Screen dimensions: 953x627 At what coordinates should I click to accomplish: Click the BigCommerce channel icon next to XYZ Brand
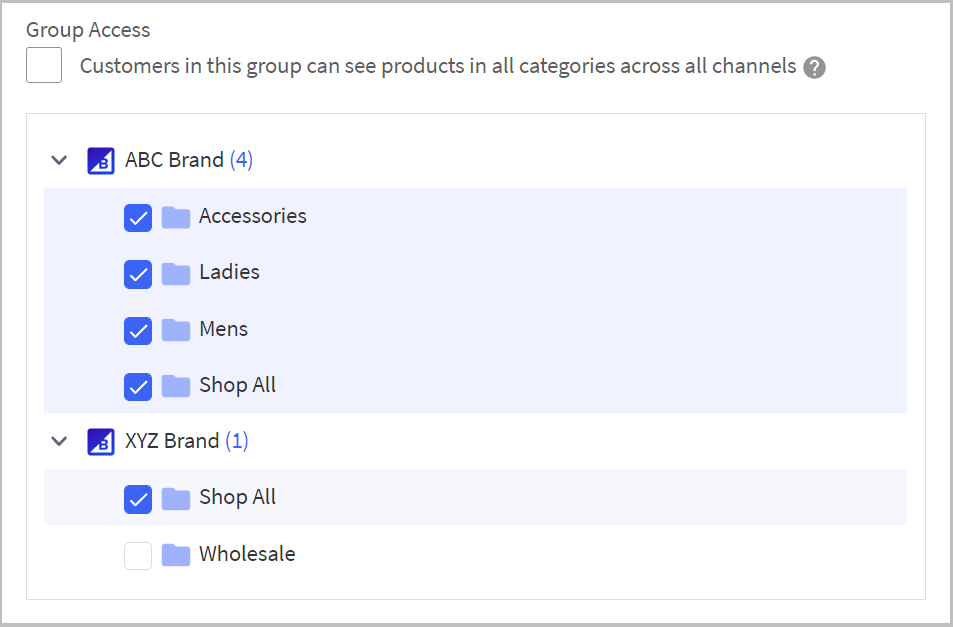[x=101, y=441]
